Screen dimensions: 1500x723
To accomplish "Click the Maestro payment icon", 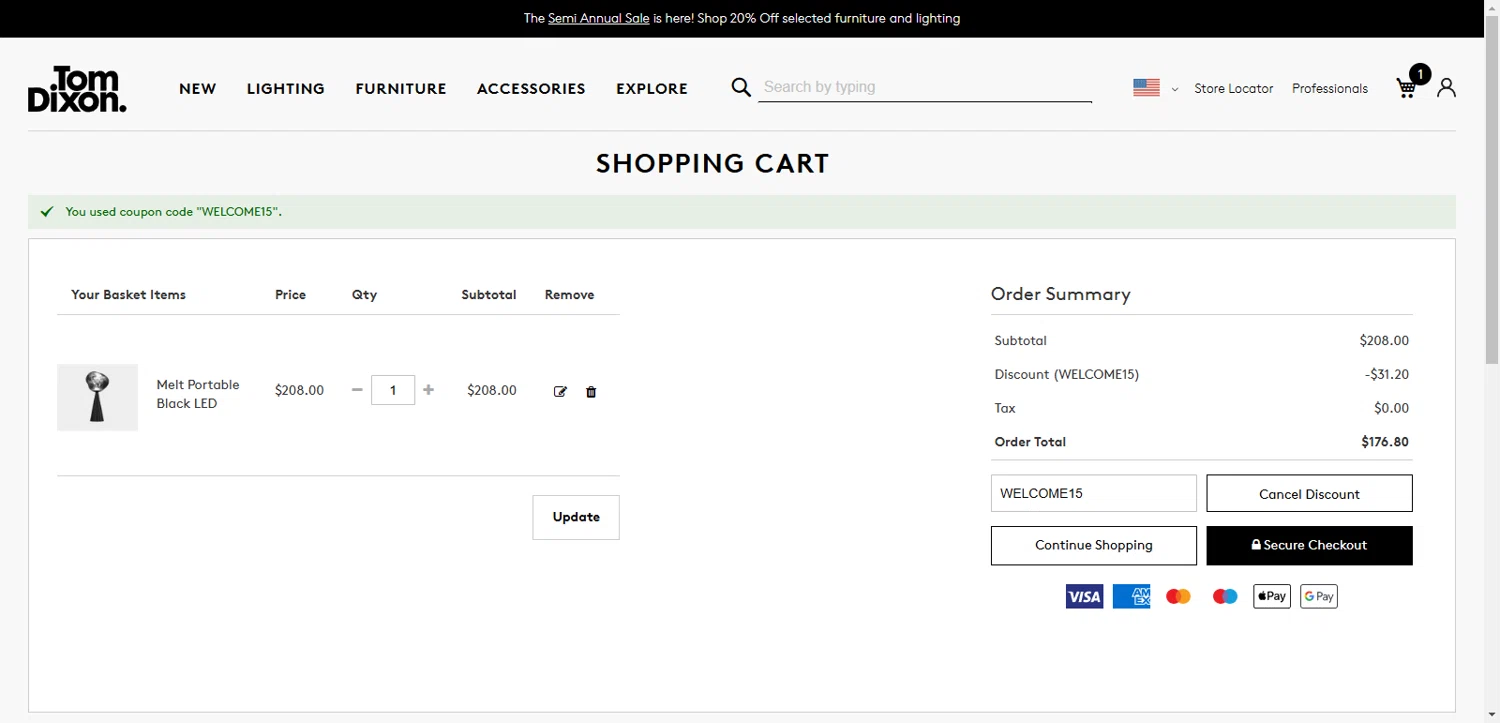I will pos(1225,597).
